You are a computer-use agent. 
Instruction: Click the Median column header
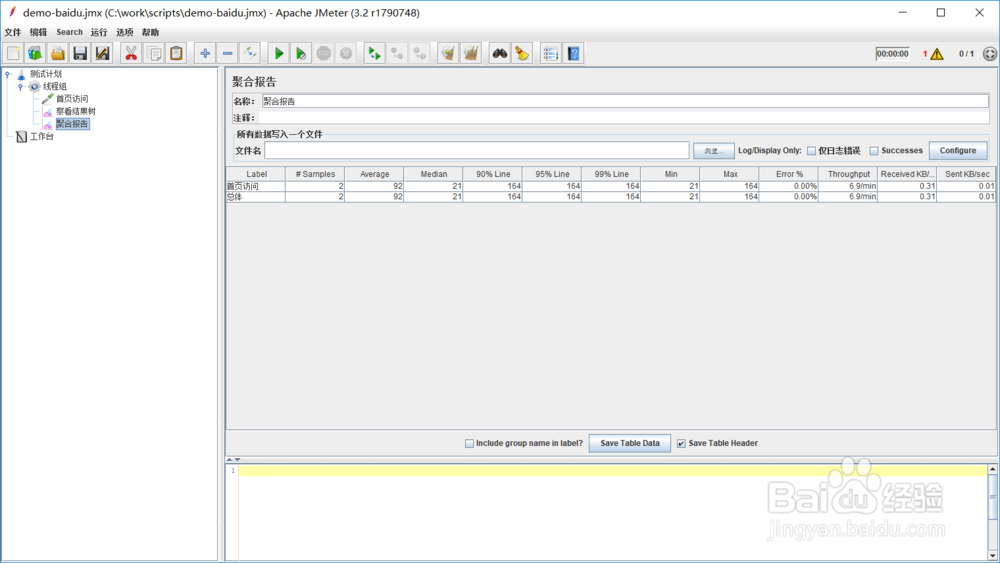(x=434, y=174)
